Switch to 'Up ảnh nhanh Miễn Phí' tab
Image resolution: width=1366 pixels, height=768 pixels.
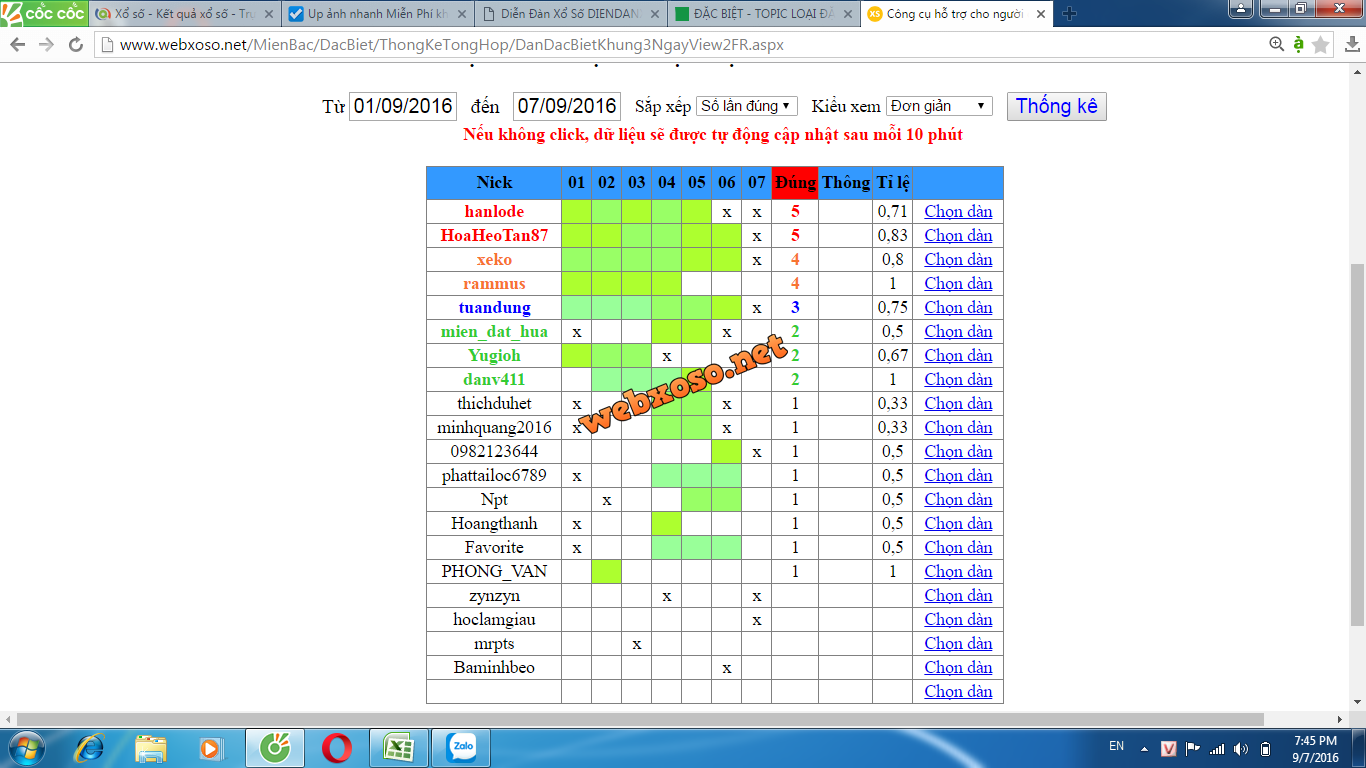376,14
